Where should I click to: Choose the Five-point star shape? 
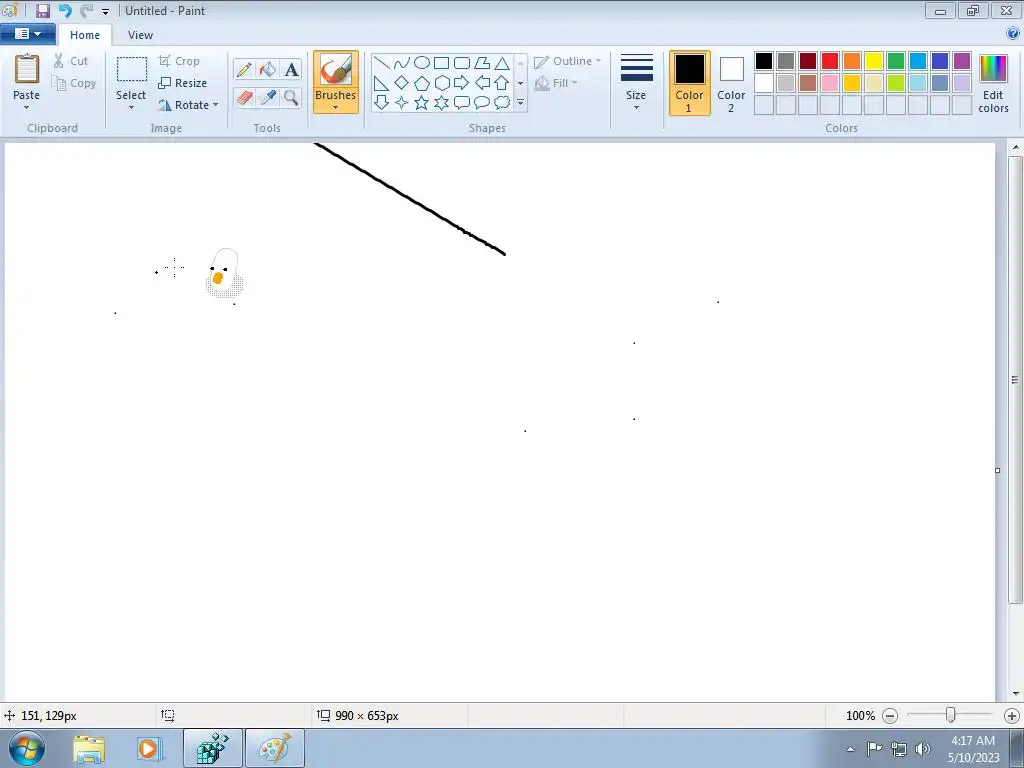[422, 103]
